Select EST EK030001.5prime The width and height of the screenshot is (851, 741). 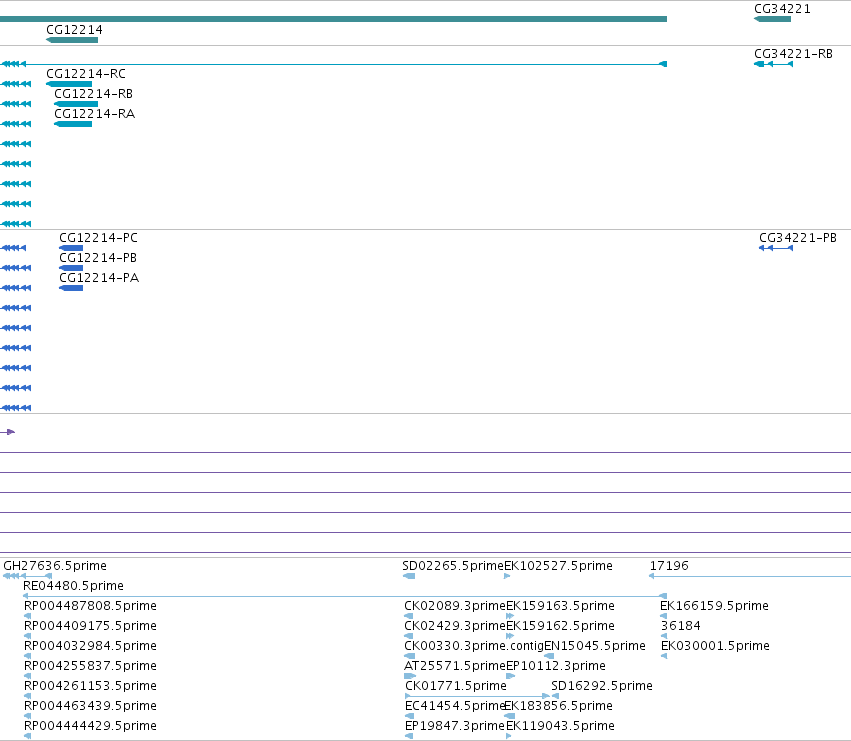[715, 646]
